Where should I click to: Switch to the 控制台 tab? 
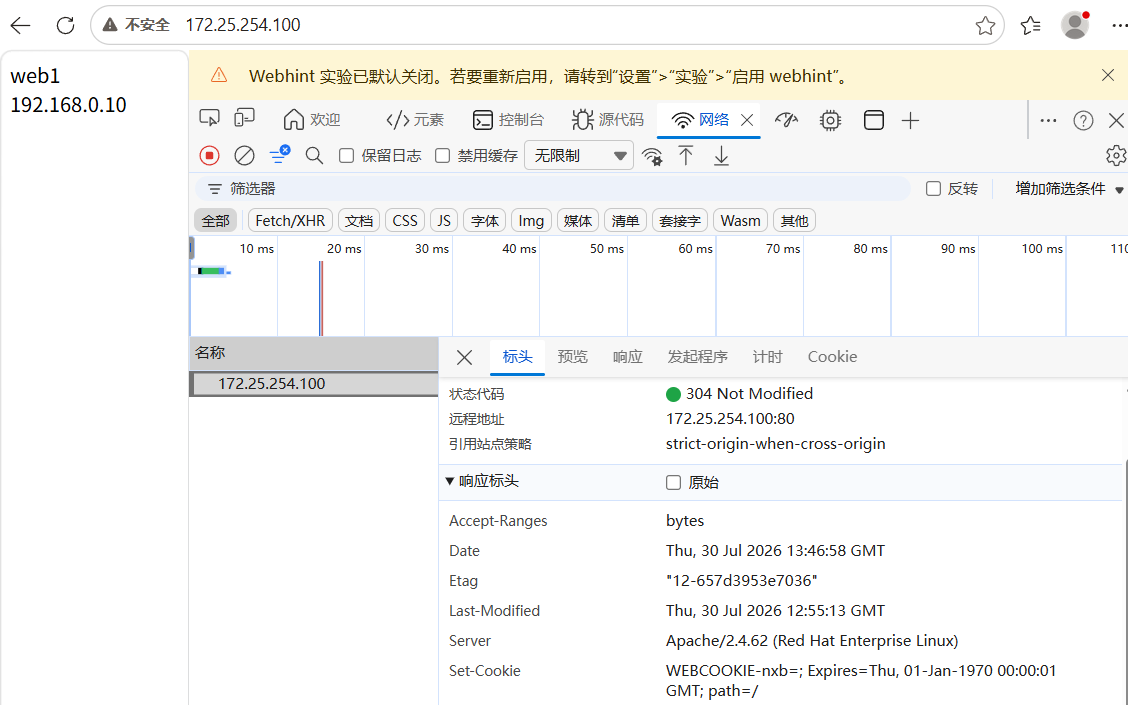(508, 119)
